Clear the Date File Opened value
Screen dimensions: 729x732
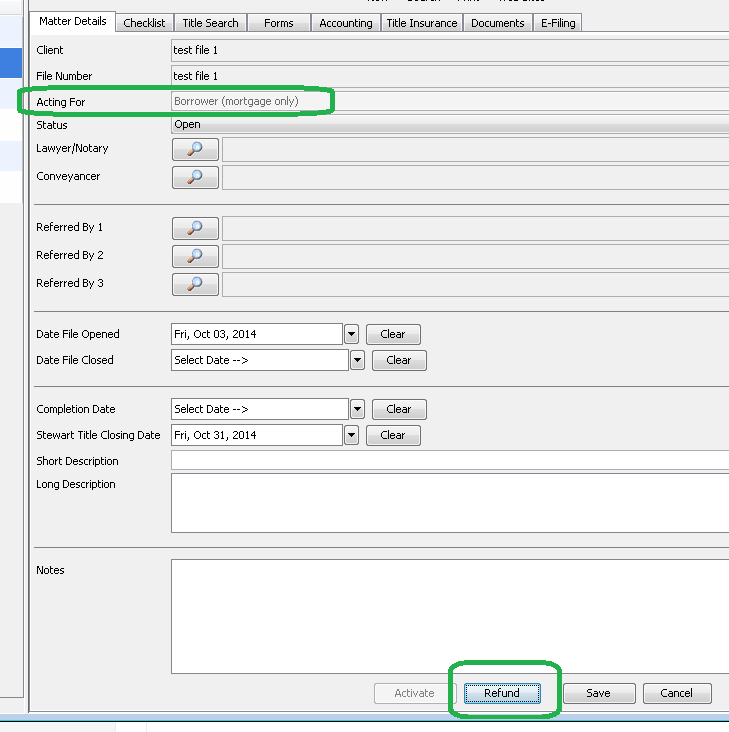[393, 334]
